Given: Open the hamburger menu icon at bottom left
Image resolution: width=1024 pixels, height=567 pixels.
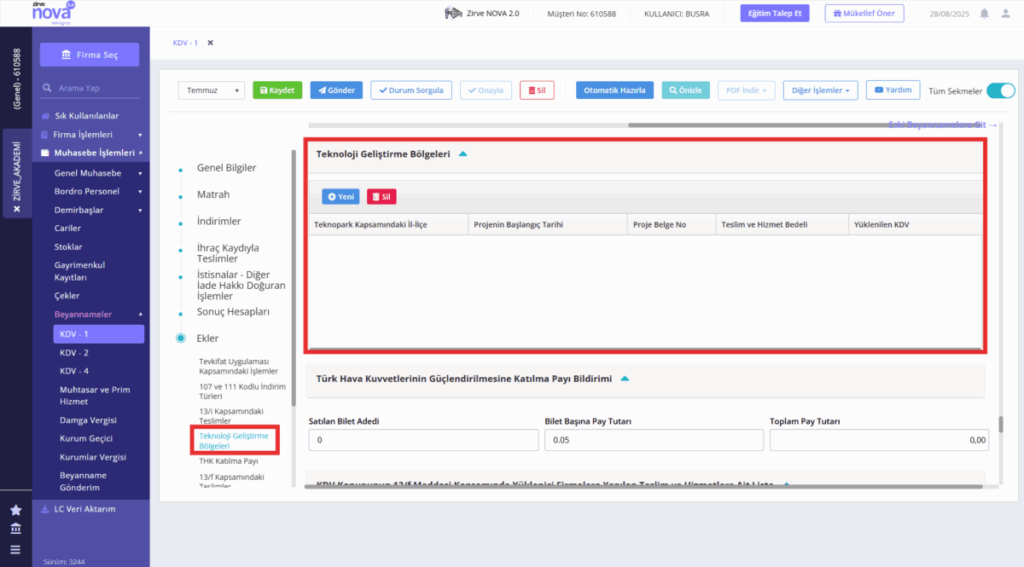Looking at the screenshot, I should click(16, 549).
